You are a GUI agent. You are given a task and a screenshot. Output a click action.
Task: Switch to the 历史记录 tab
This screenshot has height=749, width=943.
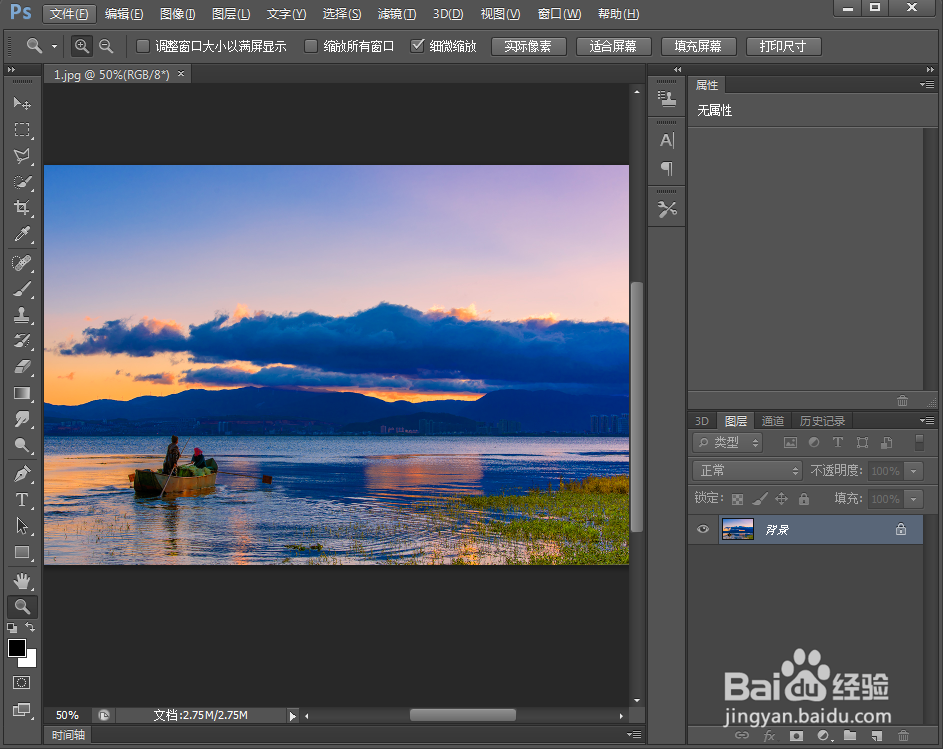[x=822, y=421]
